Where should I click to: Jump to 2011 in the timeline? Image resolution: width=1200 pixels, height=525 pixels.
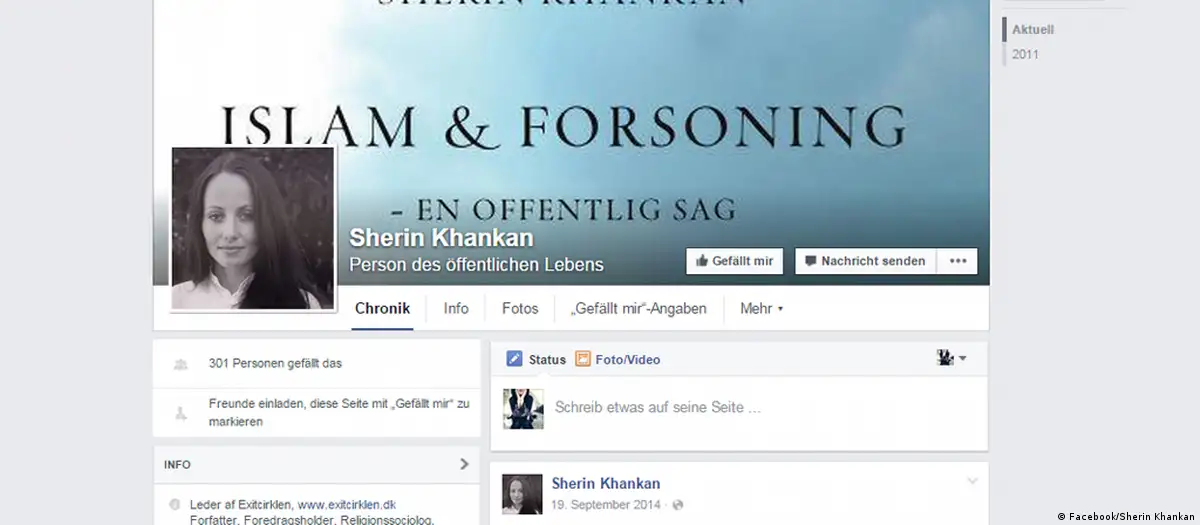[x=1025, y=54]
